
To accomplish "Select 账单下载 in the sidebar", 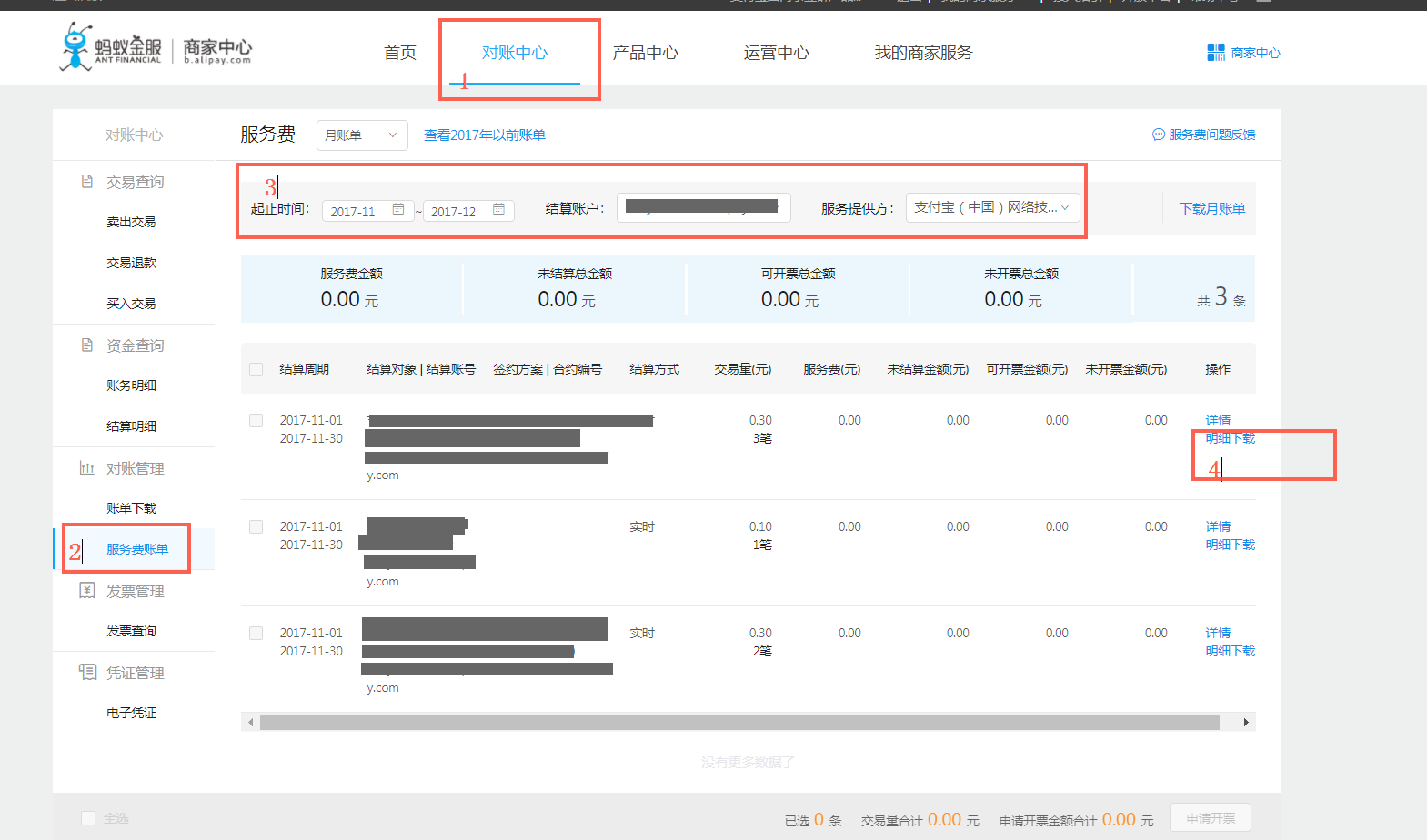I will (x=131, y=508).
